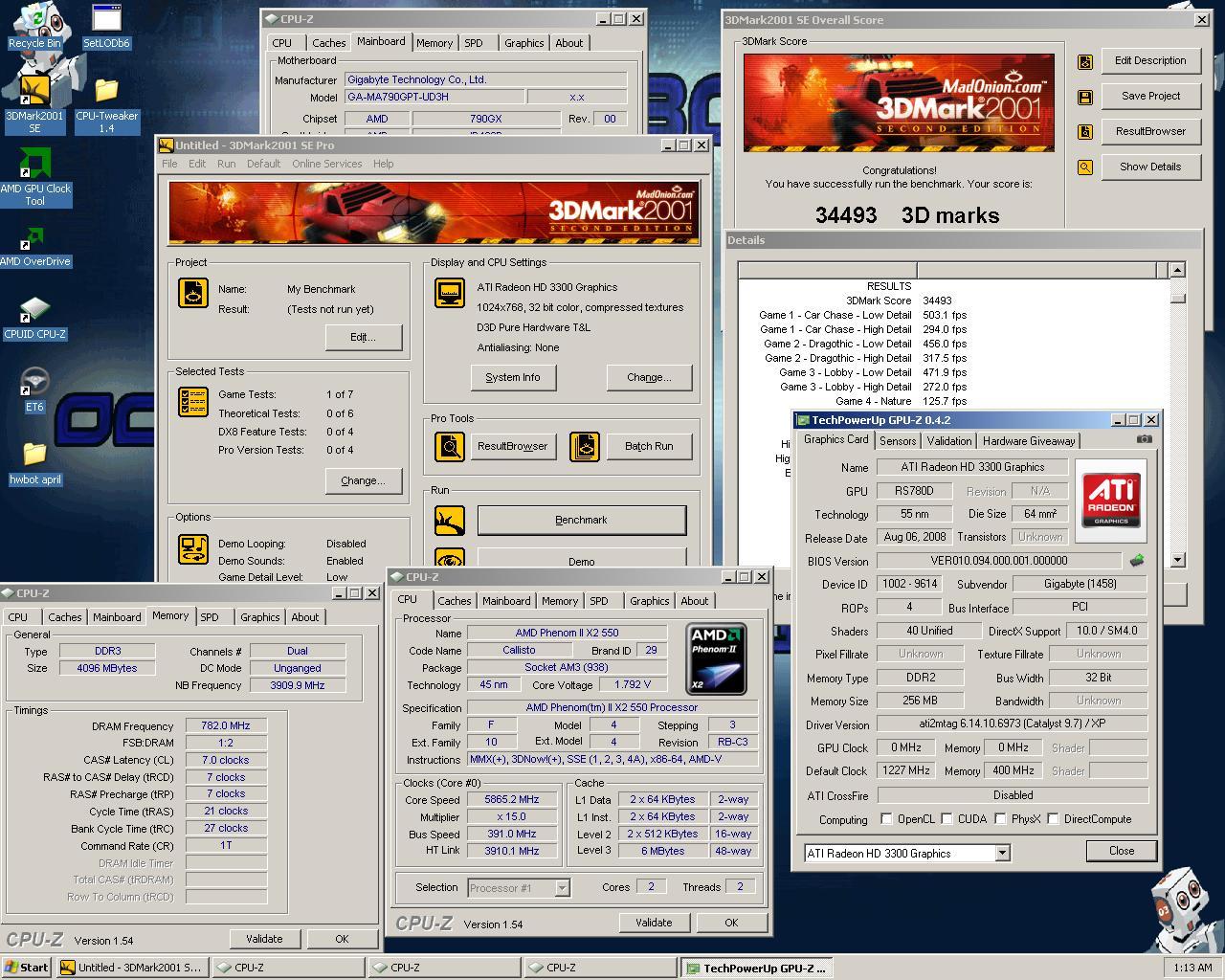Viewport: 1225px width, 980px height.
Task: Switch to SPD tab in CPU-Z memory window
Action: tap(210, 617)
